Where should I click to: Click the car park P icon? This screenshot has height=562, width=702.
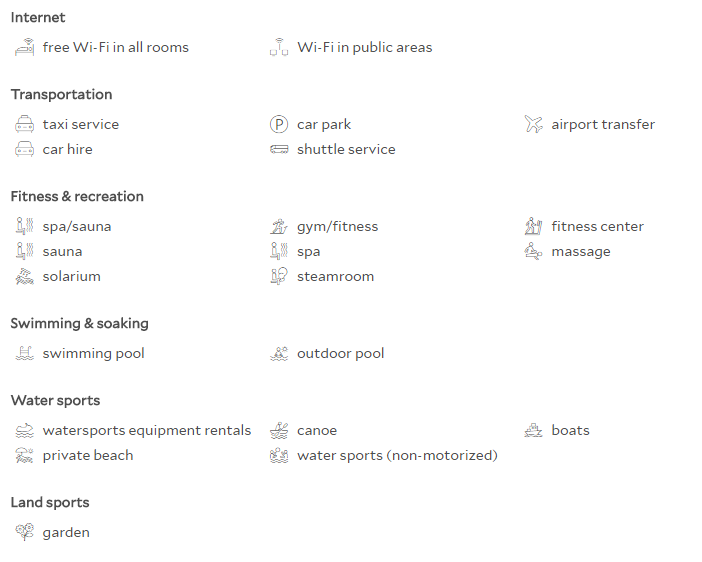click(x=278, y=124)
